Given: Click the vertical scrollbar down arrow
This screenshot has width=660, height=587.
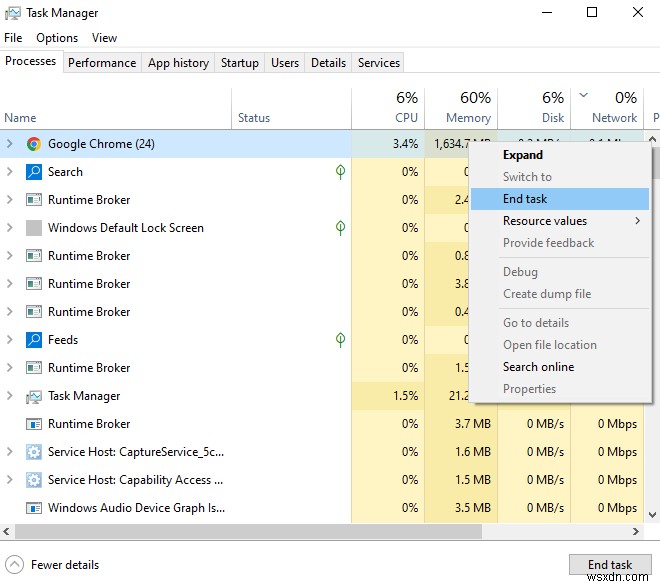Looking at the screenshot, I should click(x=652, y=515).
